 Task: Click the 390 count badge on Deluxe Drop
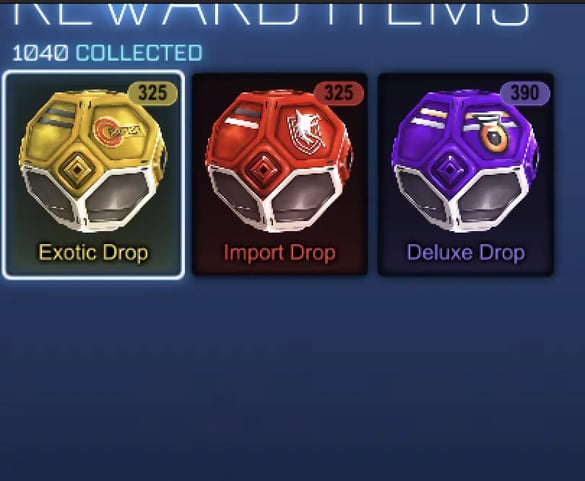coord(525,93)
